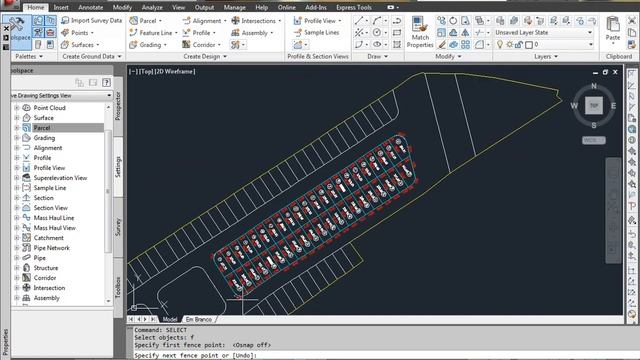
Task: Click the Corridor ribbon button
Action: pyautogui.click(x=201, y=44)
